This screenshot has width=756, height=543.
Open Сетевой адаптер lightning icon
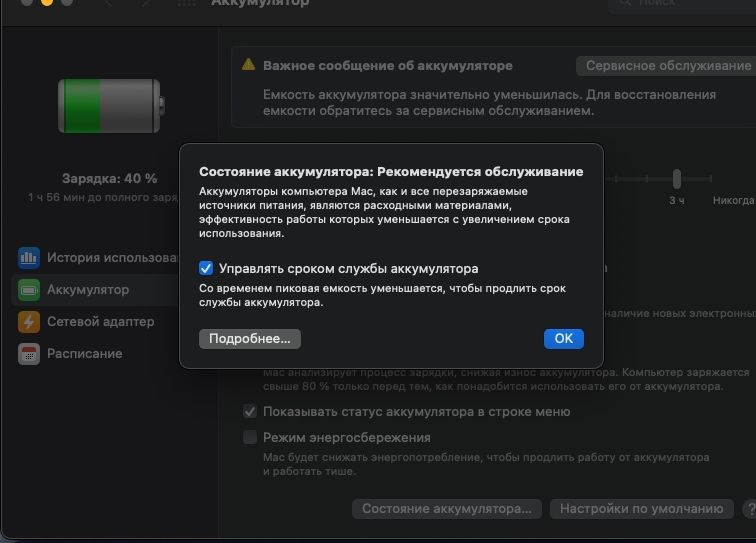[29, 322]
